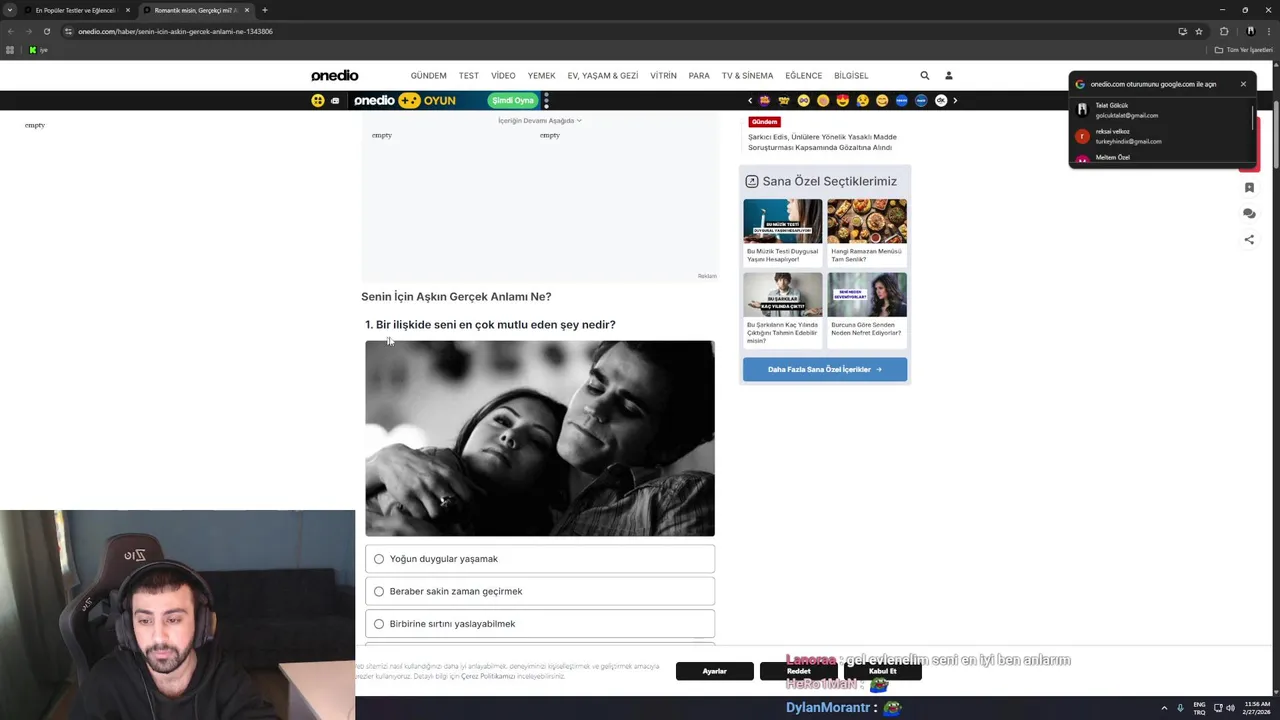The height and width of the screenshot is (720, 1280).
Task: Open Chrome profile avatar in toolbar
Action: pyautogui.click(x=1250, y=31)
